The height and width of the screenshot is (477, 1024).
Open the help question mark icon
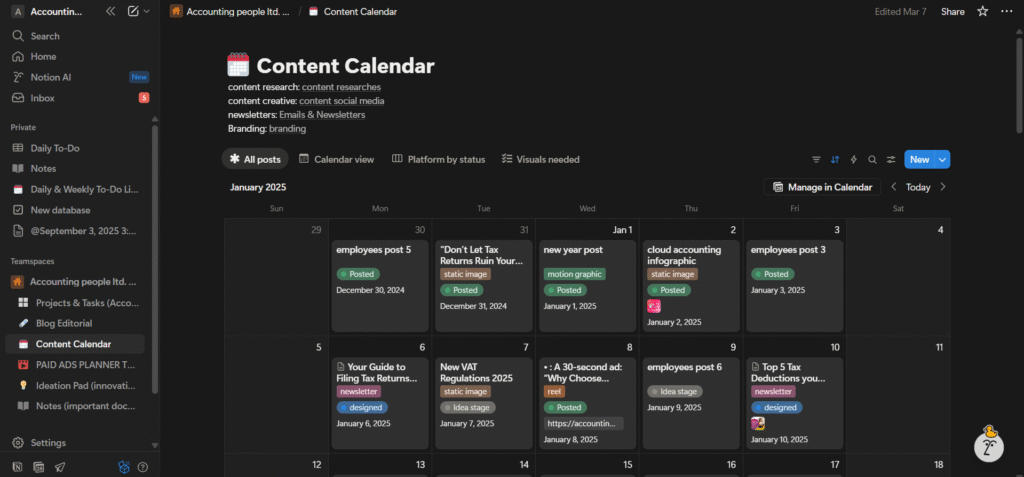pyautogui.click(x=143, y=466)
